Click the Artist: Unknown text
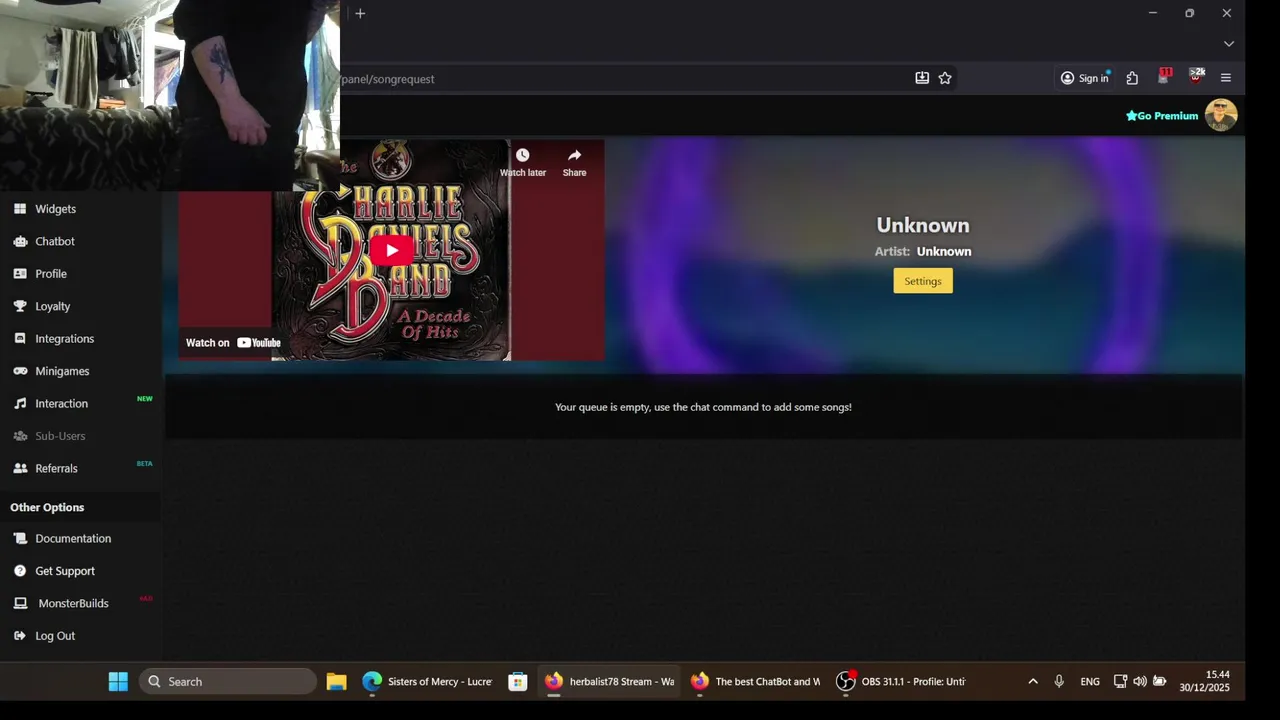The image size is (1280, 720). coord(923,252)
